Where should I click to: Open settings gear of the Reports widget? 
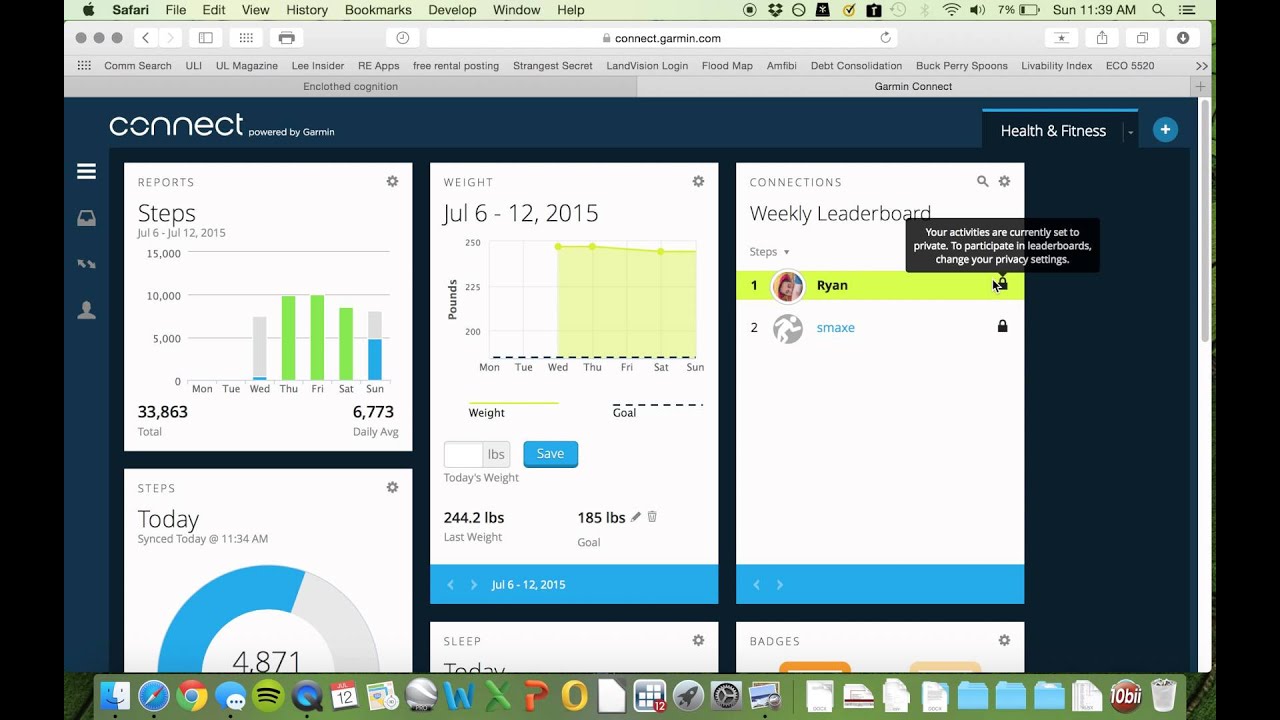pyautogui.click(x=392, y=181)
